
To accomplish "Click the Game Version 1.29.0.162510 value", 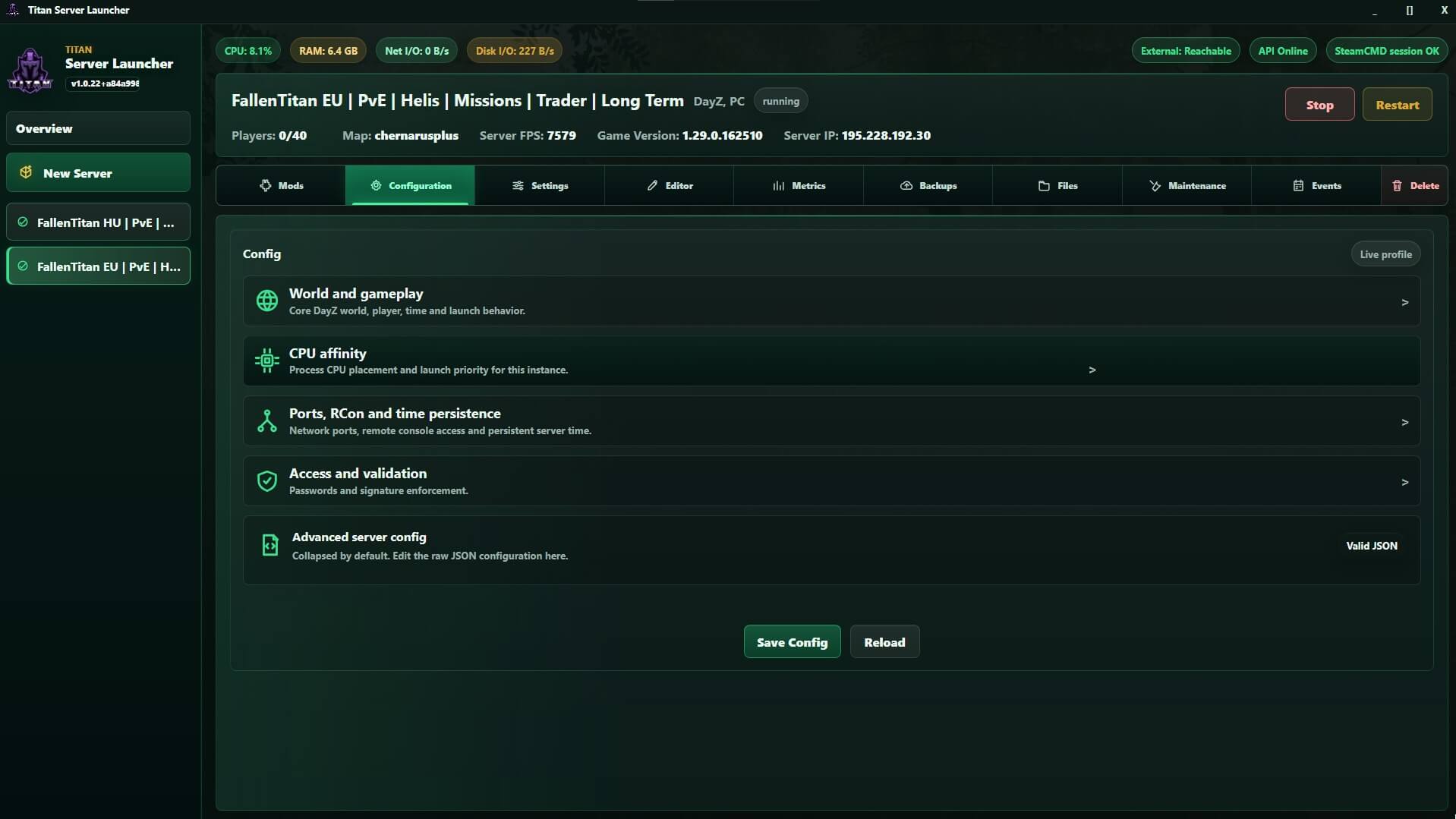I will pos(722,135).
